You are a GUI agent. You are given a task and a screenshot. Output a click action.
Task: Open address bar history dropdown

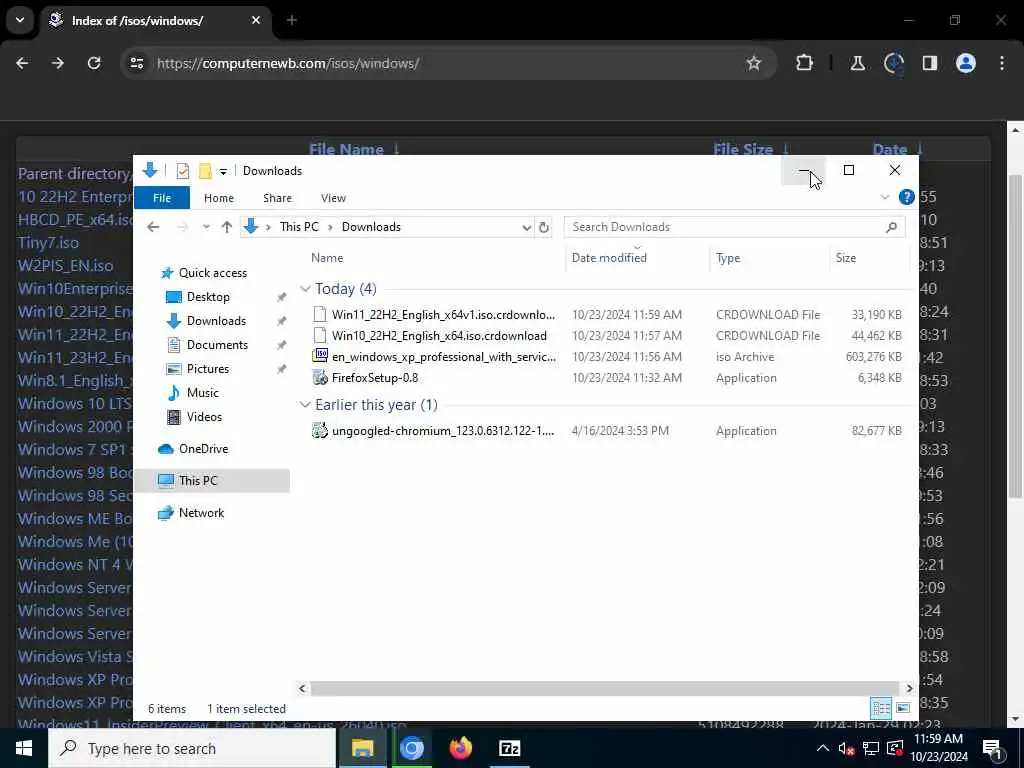point(526,227)
